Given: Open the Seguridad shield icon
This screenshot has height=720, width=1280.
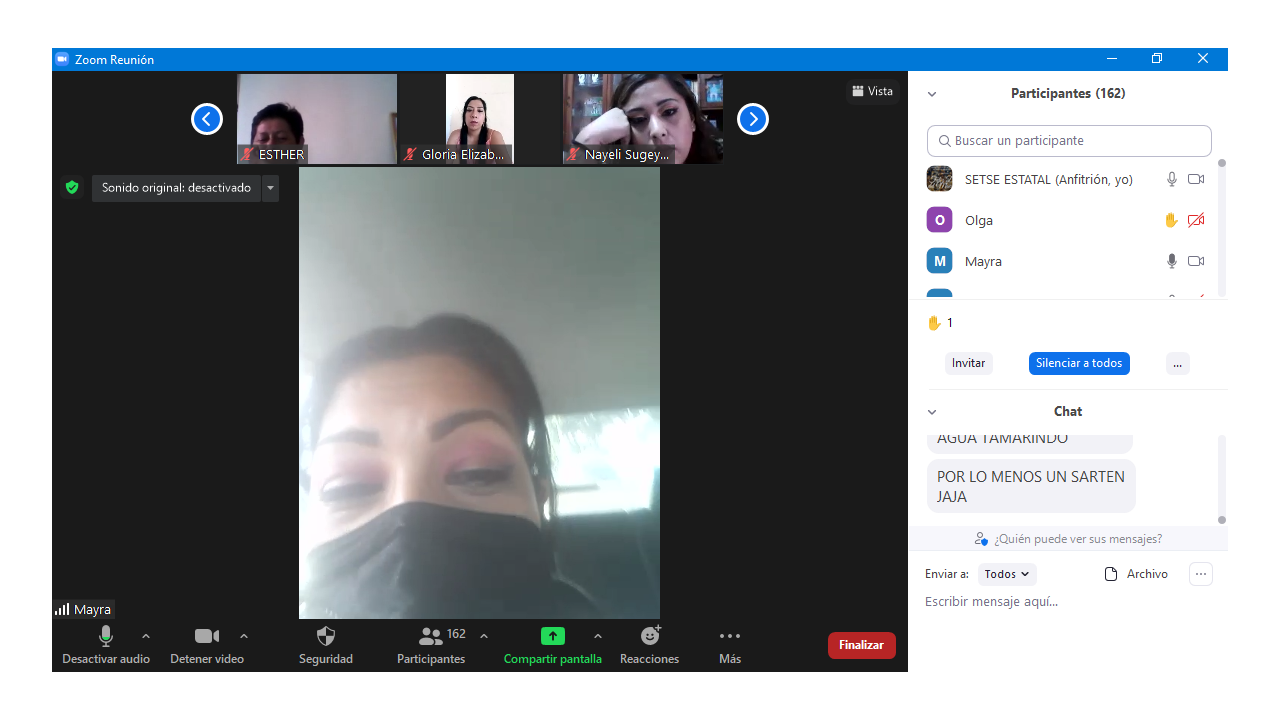Looking at the screenshot, I should tap(326, 636).
